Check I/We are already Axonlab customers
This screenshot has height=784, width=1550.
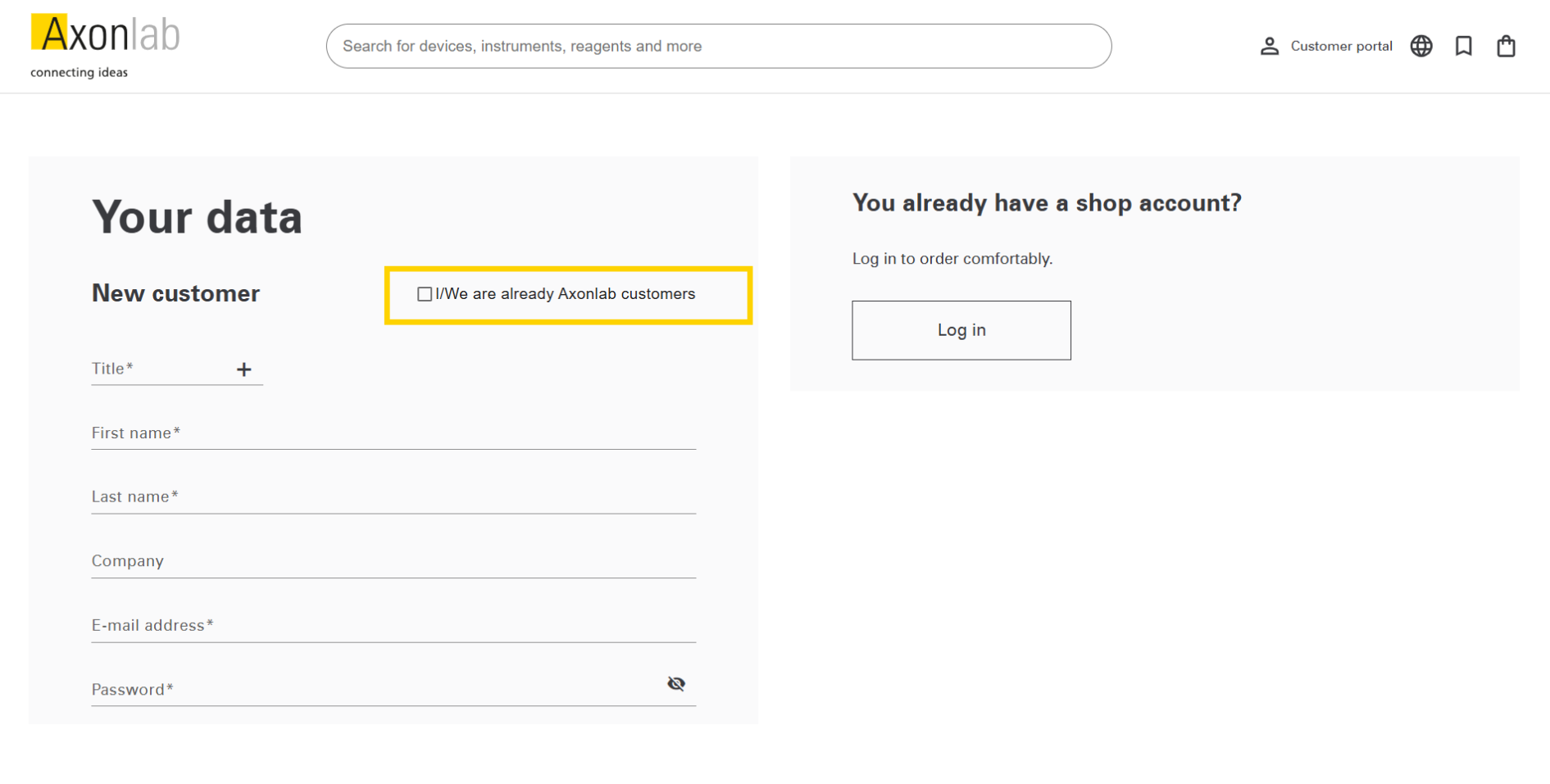(425, 294)
